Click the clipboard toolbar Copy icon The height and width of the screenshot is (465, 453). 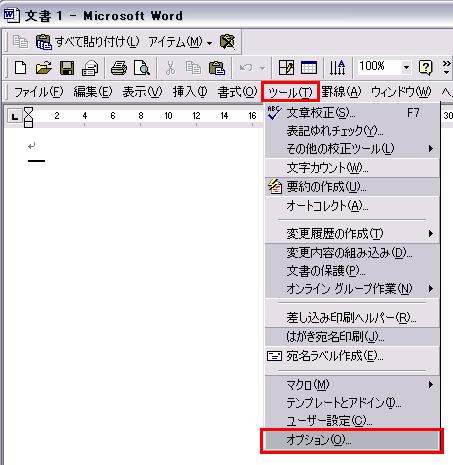[20, 42]
